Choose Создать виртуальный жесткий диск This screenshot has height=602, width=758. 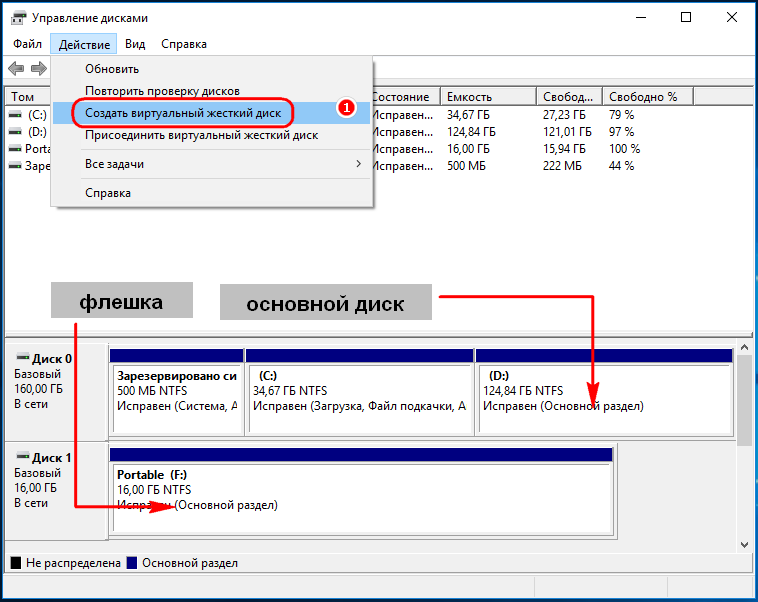(183, 113)
